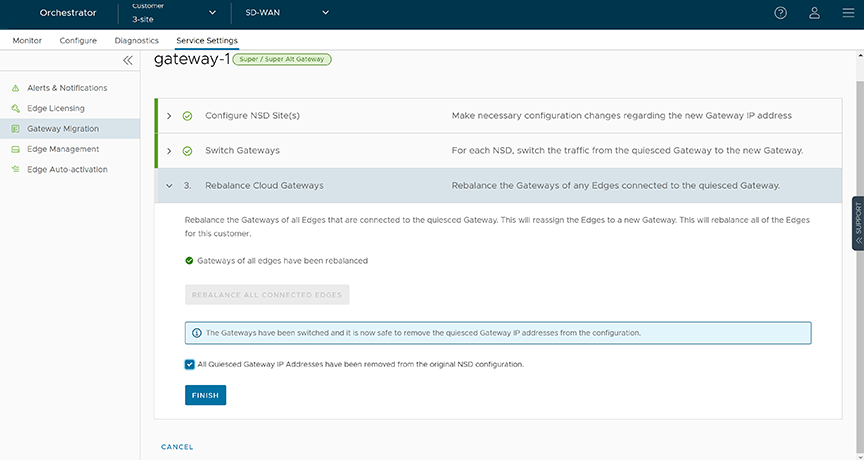Collapse the Rebalance Cloud Gateways step
The image size is (864, 460).
[170, 186]
